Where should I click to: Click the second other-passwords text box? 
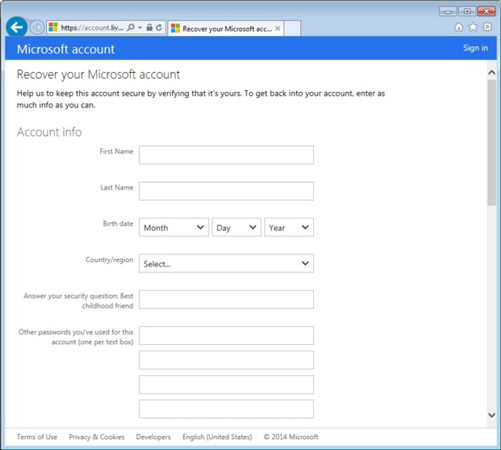226,360
